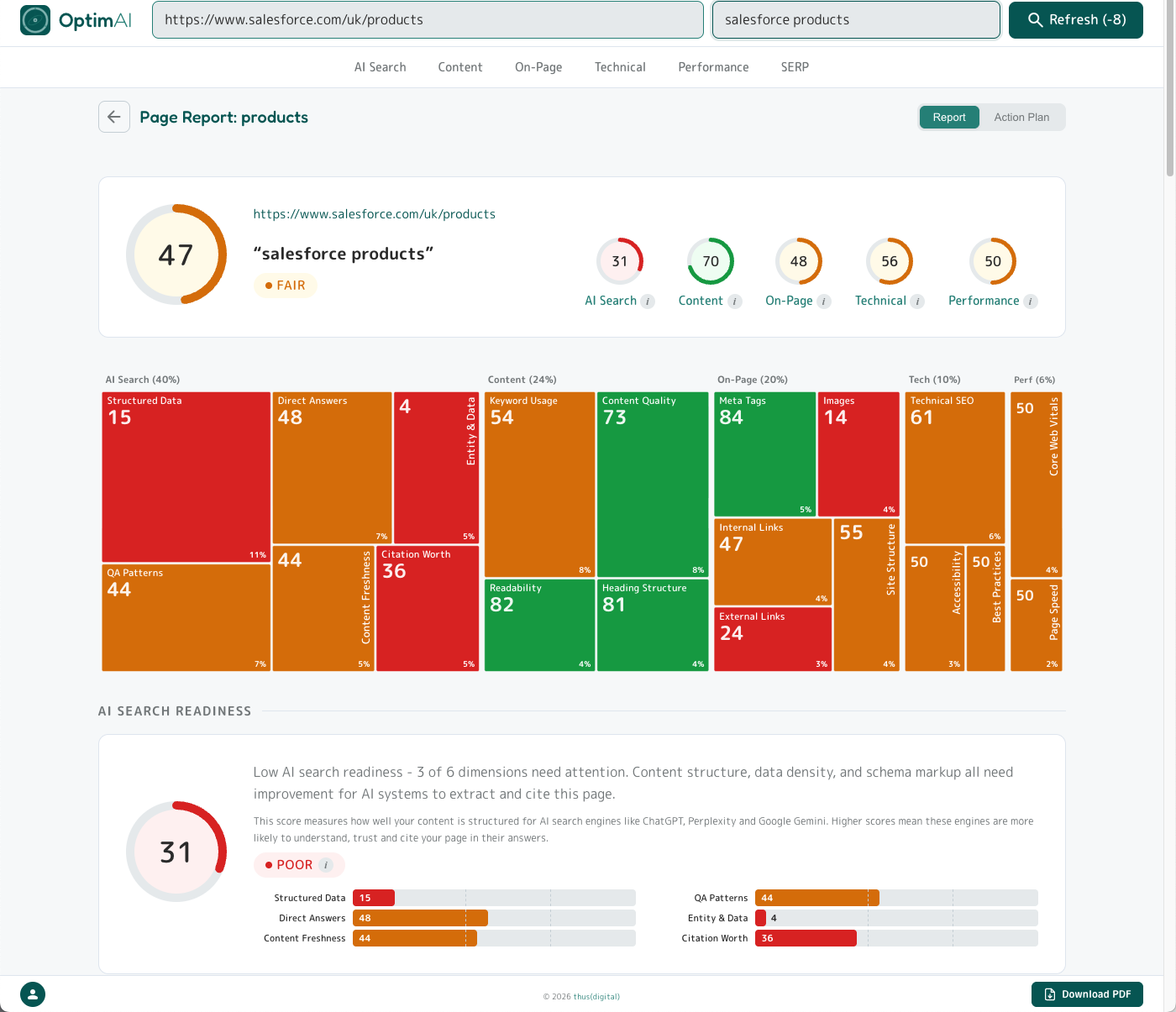Select the Core Web Vitals treemap tile

1037,485
